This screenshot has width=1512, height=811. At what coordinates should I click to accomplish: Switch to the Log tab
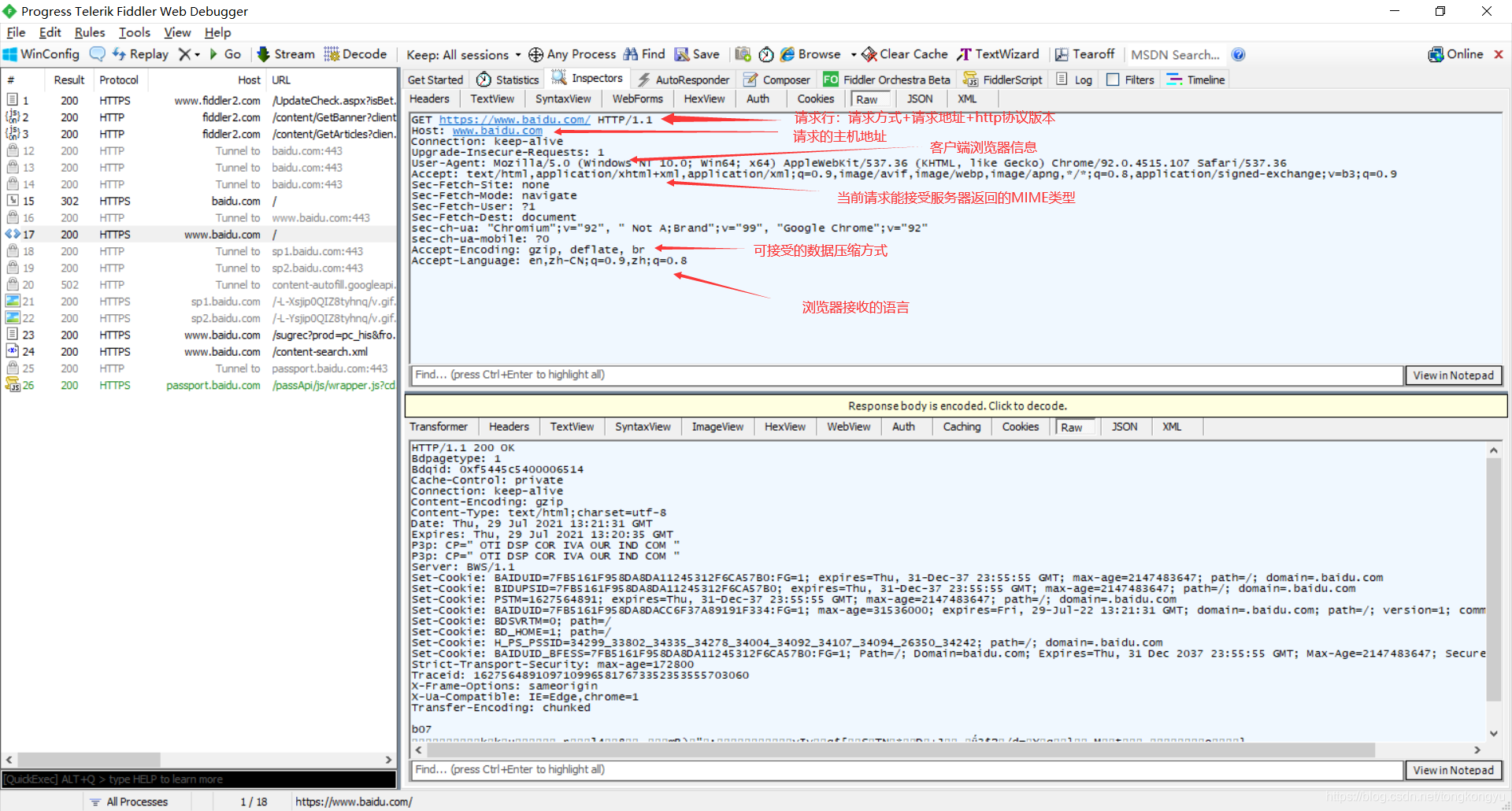[x=1074, y=80]
